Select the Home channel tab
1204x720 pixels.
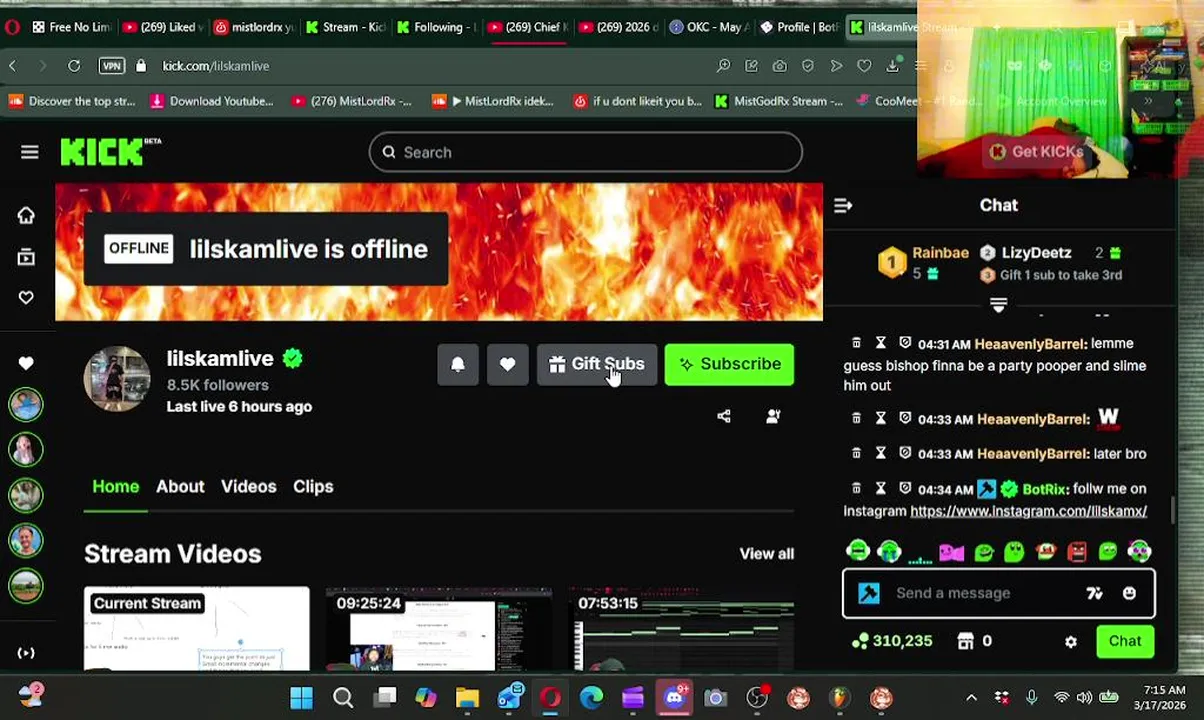pos(116,486)
